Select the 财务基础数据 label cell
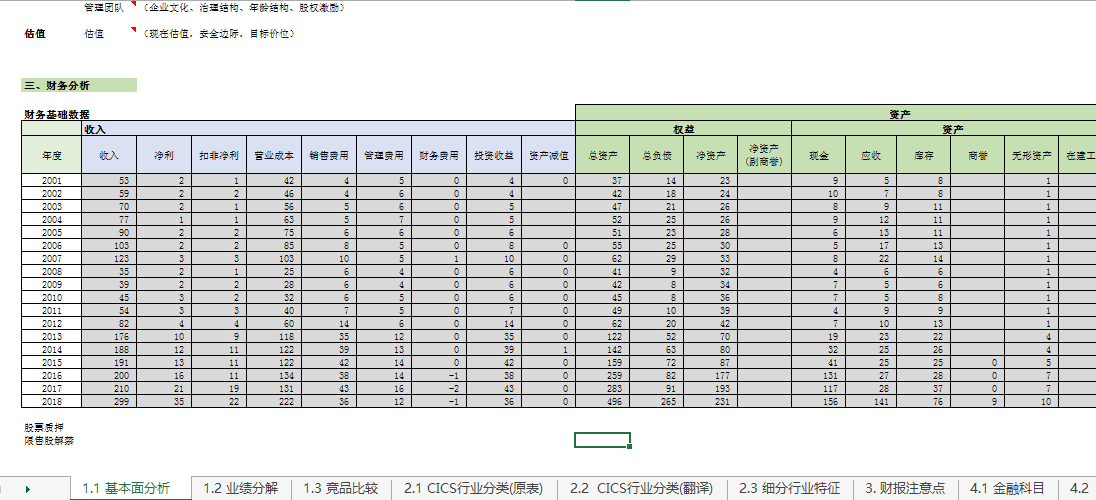The width and height of the screenshot is (1096, 500). [x=57, y=115]
